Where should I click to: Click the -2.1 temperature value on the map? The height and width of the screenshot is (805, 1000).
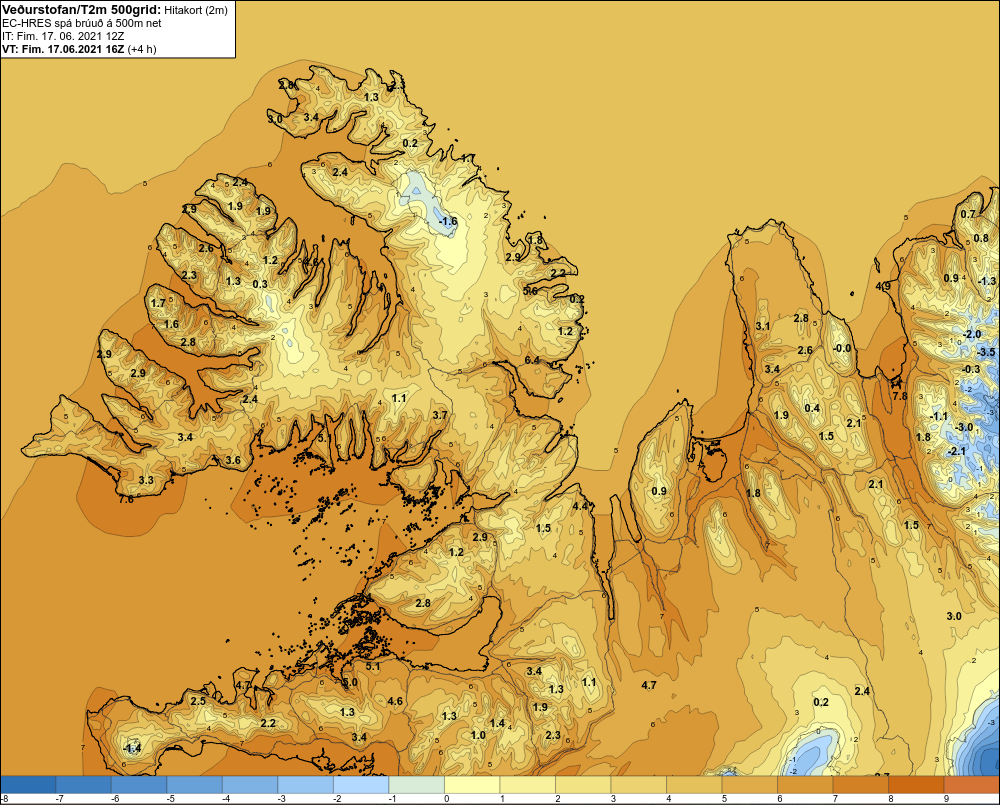point(957,451)
